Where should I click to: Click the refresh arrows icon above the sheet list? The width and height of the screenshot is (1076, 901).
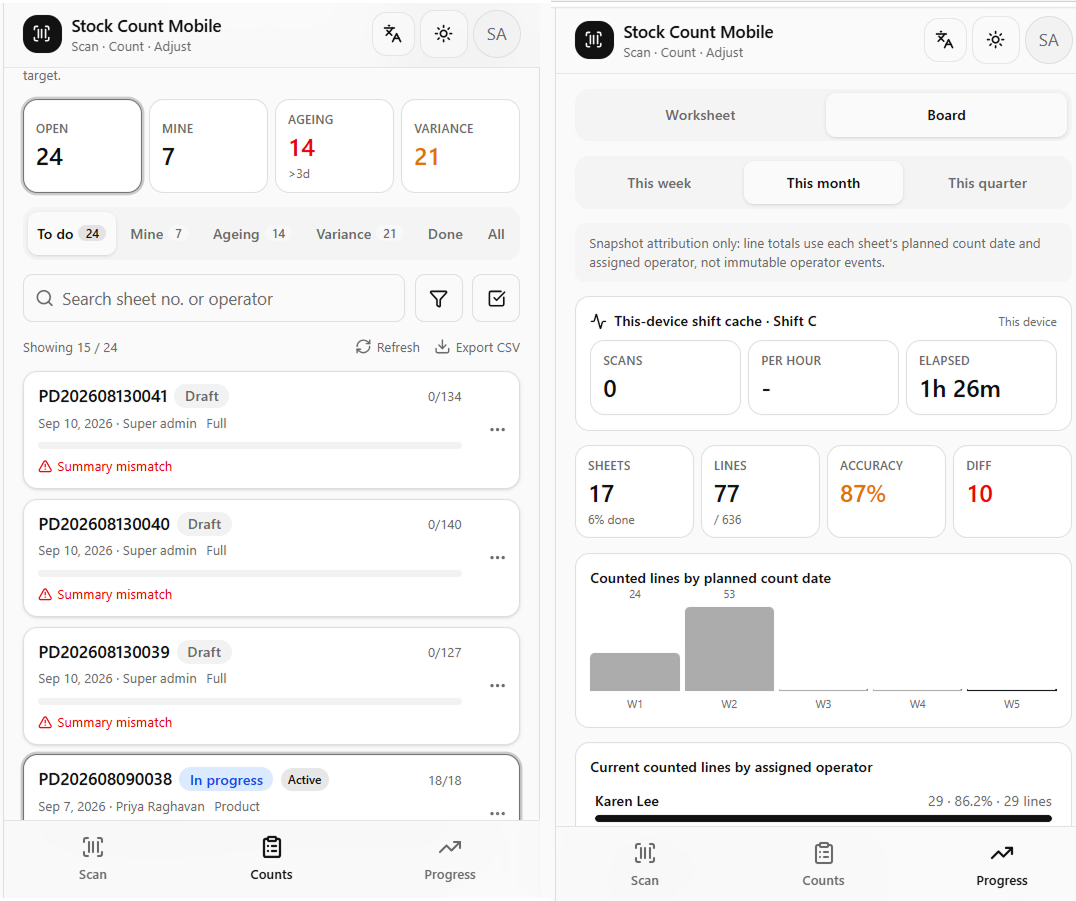[x=363, y=347]
